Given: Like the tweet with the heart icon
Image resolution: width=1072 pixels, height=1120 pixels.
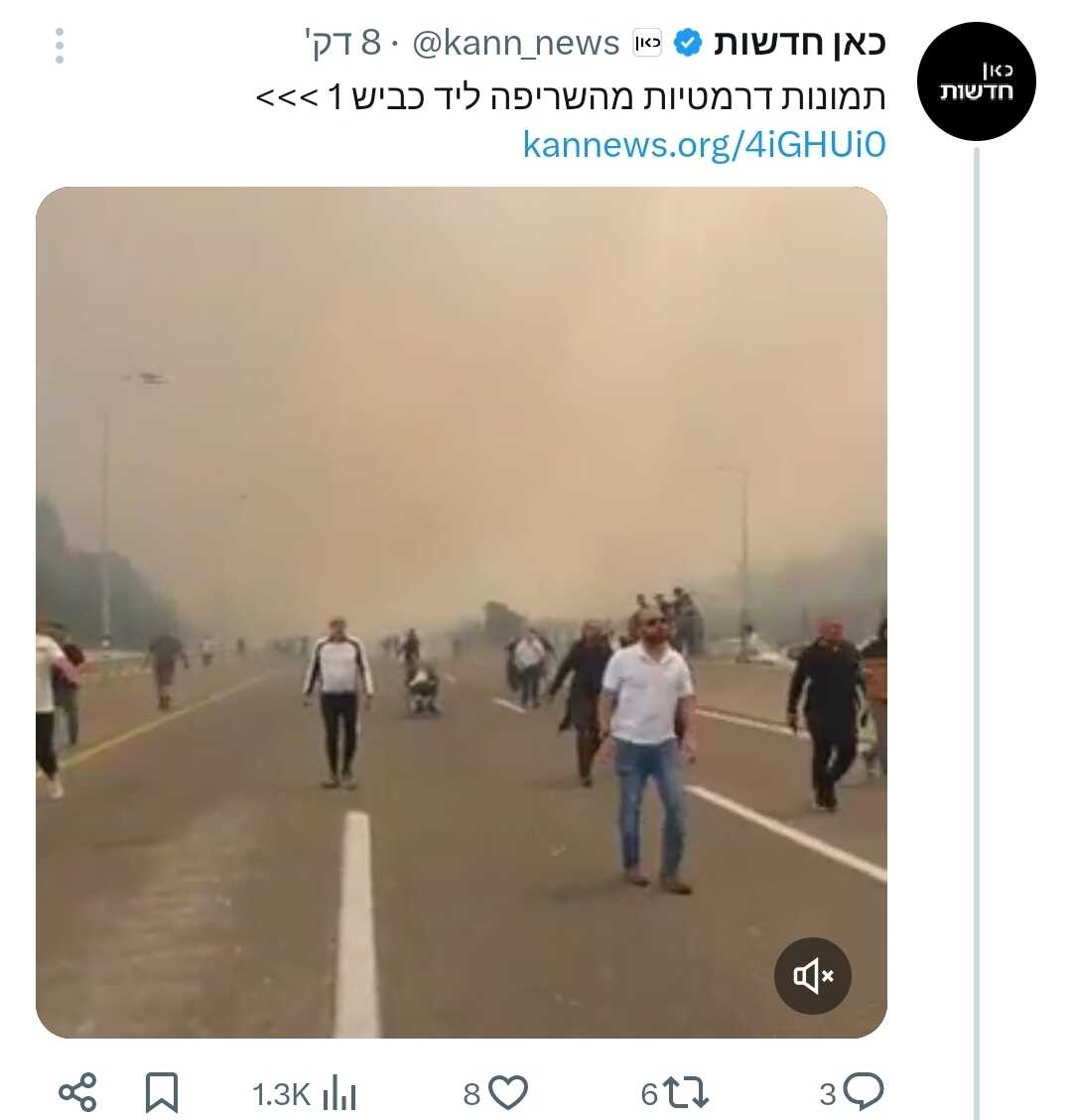Looking at the screenshot, I should [x=508, y=1092].
